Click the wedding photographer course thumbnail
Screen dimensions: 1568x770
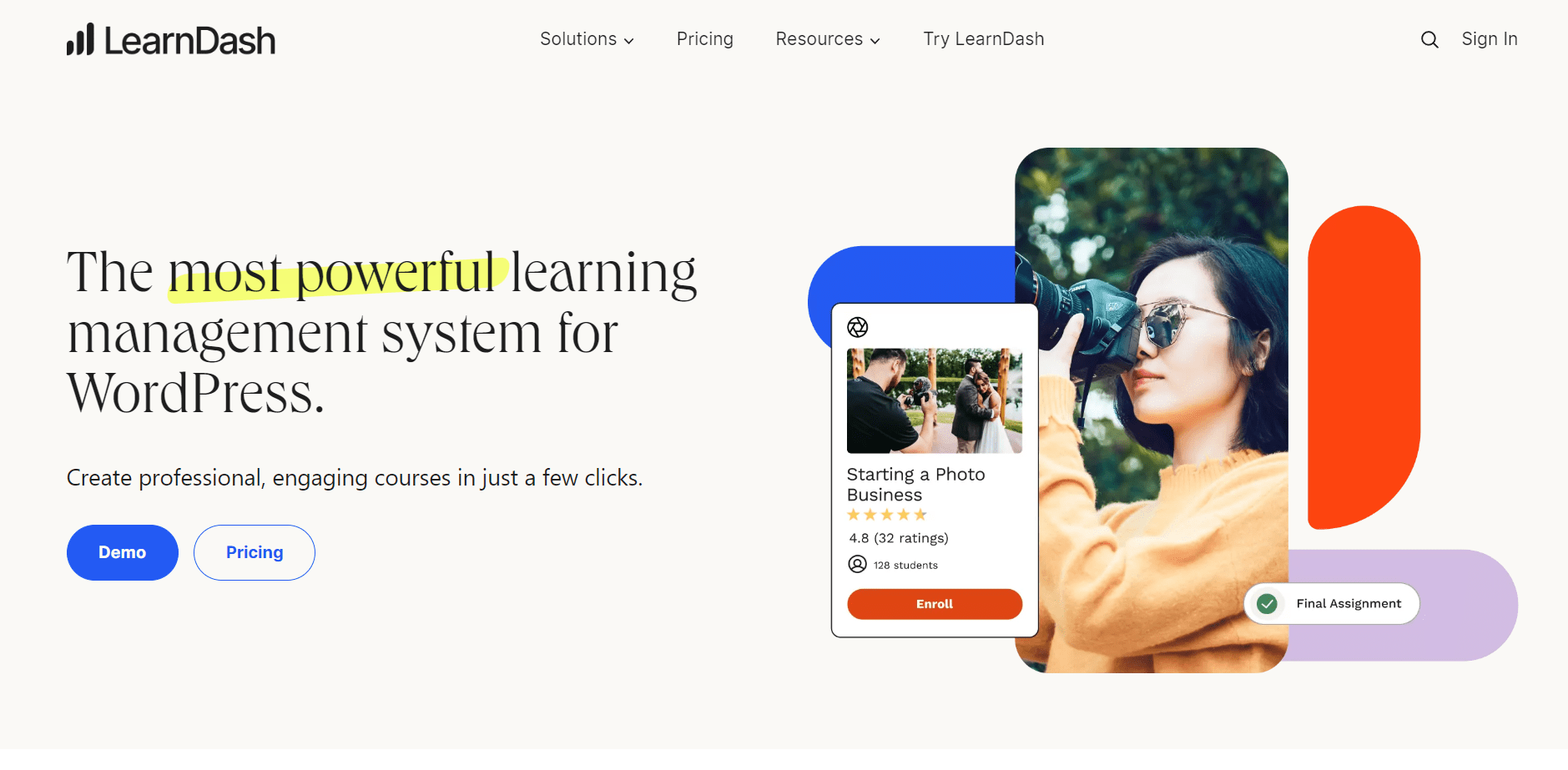pyautogui.click(x=935, y=400)
